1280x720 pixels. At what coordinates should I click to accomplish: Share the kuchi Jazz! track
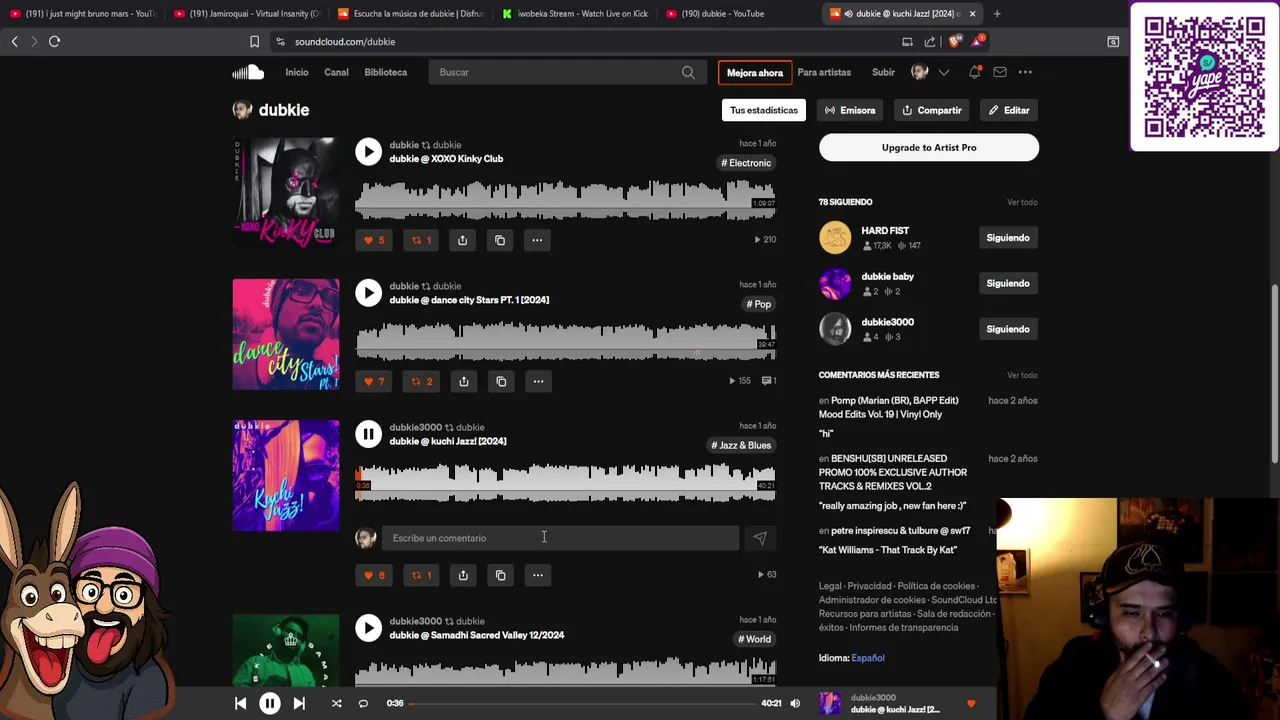point(462,575)
